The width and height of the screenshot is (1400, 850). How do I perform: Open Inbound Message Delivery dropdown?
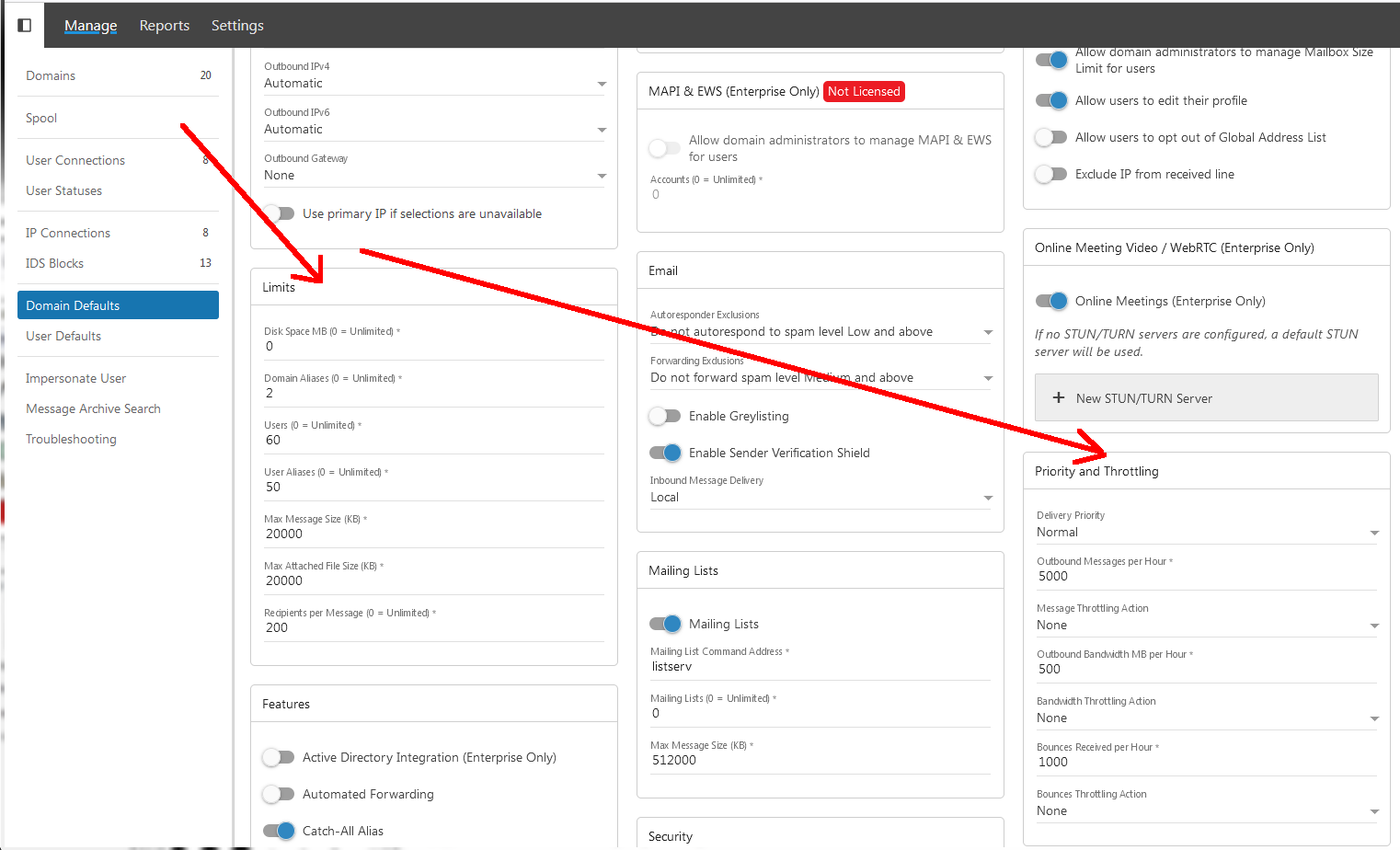pos(820,497)
